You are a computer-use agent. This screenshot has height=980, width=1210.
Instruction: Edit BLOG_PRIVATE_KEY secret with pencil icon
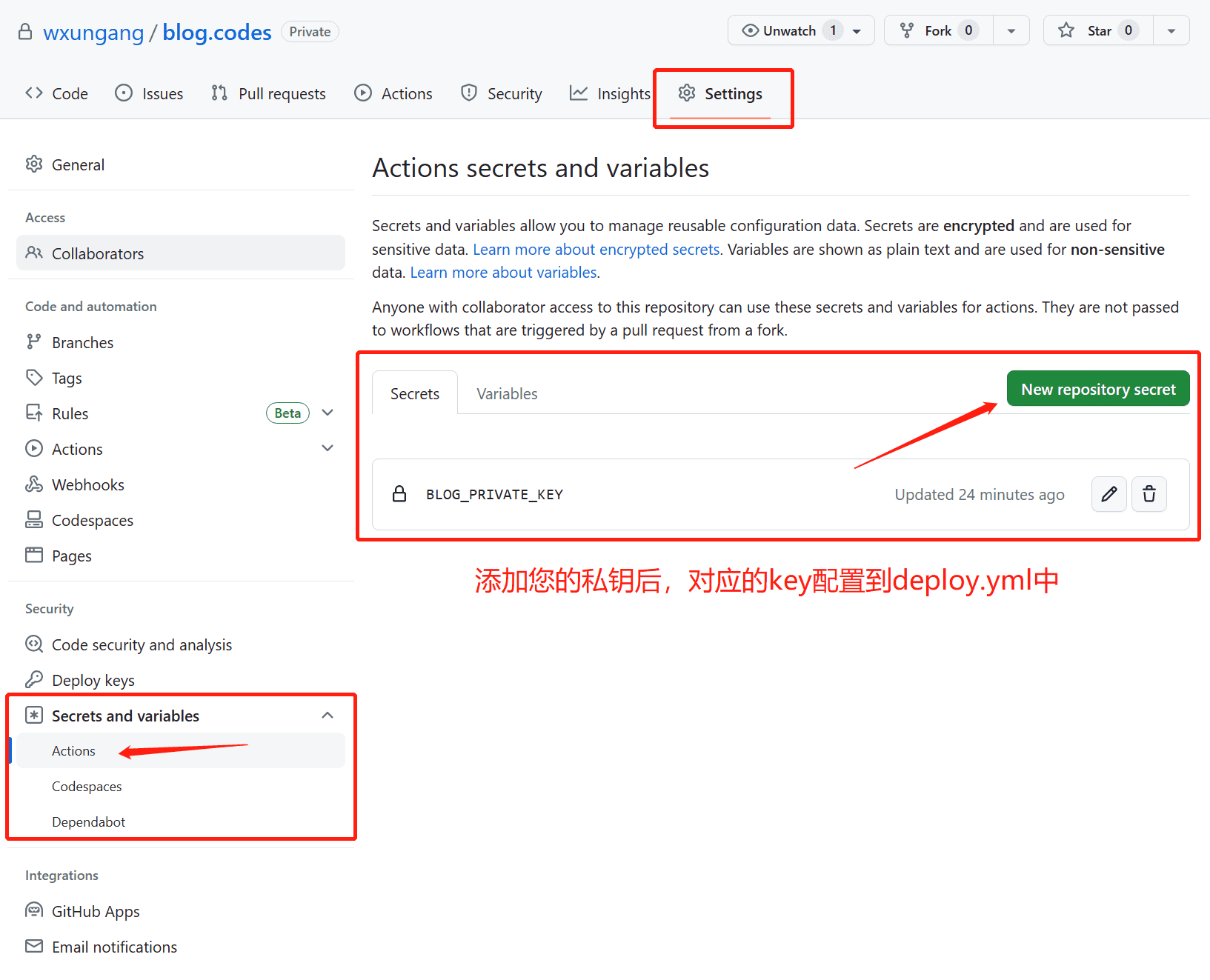pos(1108,494)
